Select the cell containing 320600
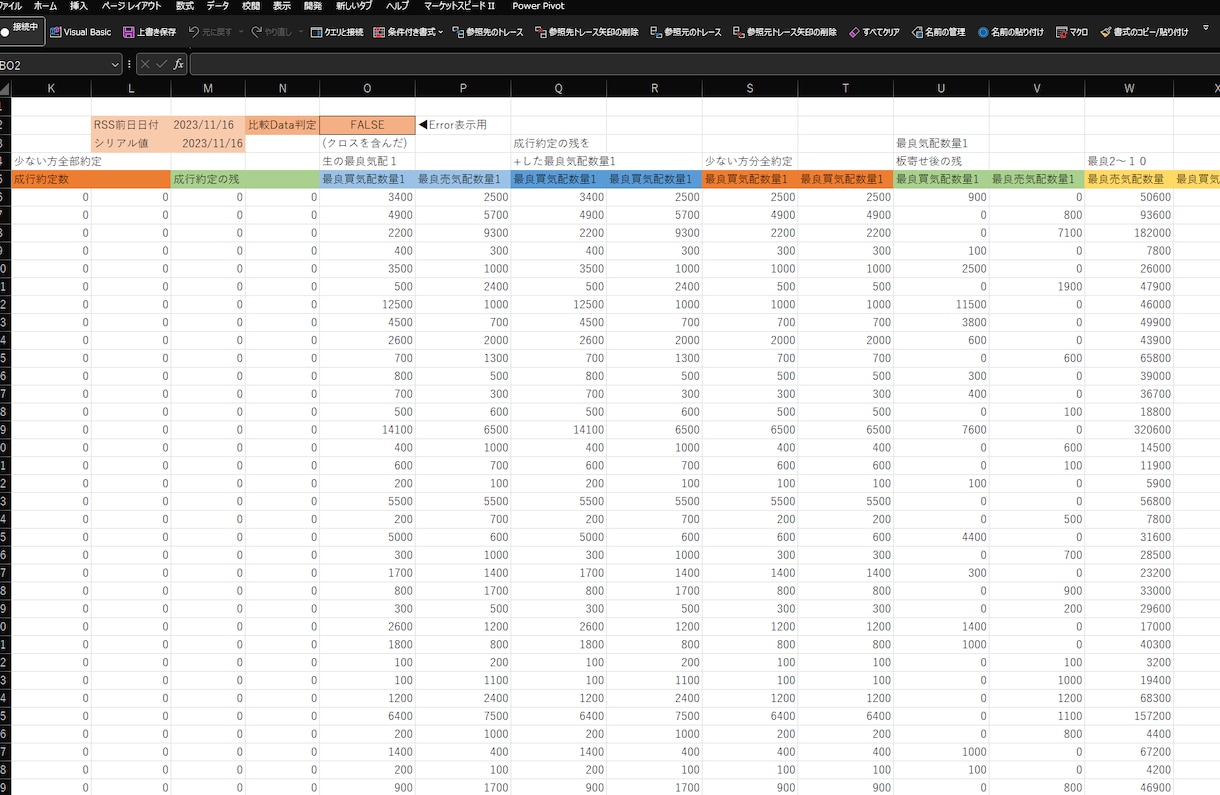This screenshot has width=1220, height=795. 1129,430
